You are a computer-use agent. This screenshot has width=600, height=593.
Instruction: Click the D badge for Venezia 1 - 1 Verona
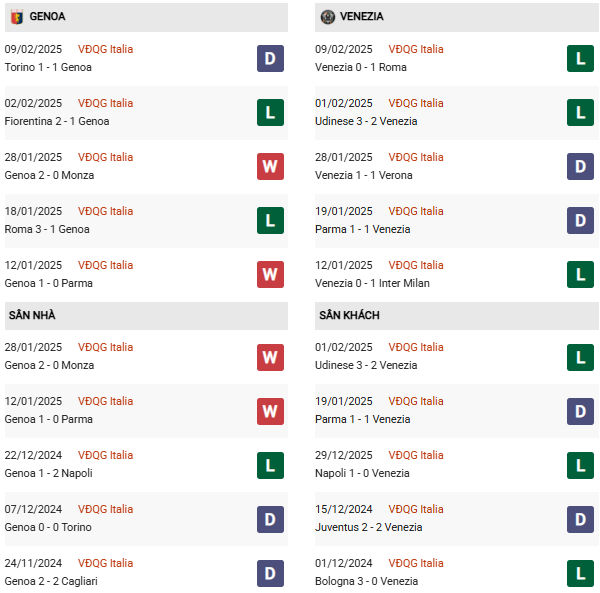pyautogui.click(x=580, y=166)
